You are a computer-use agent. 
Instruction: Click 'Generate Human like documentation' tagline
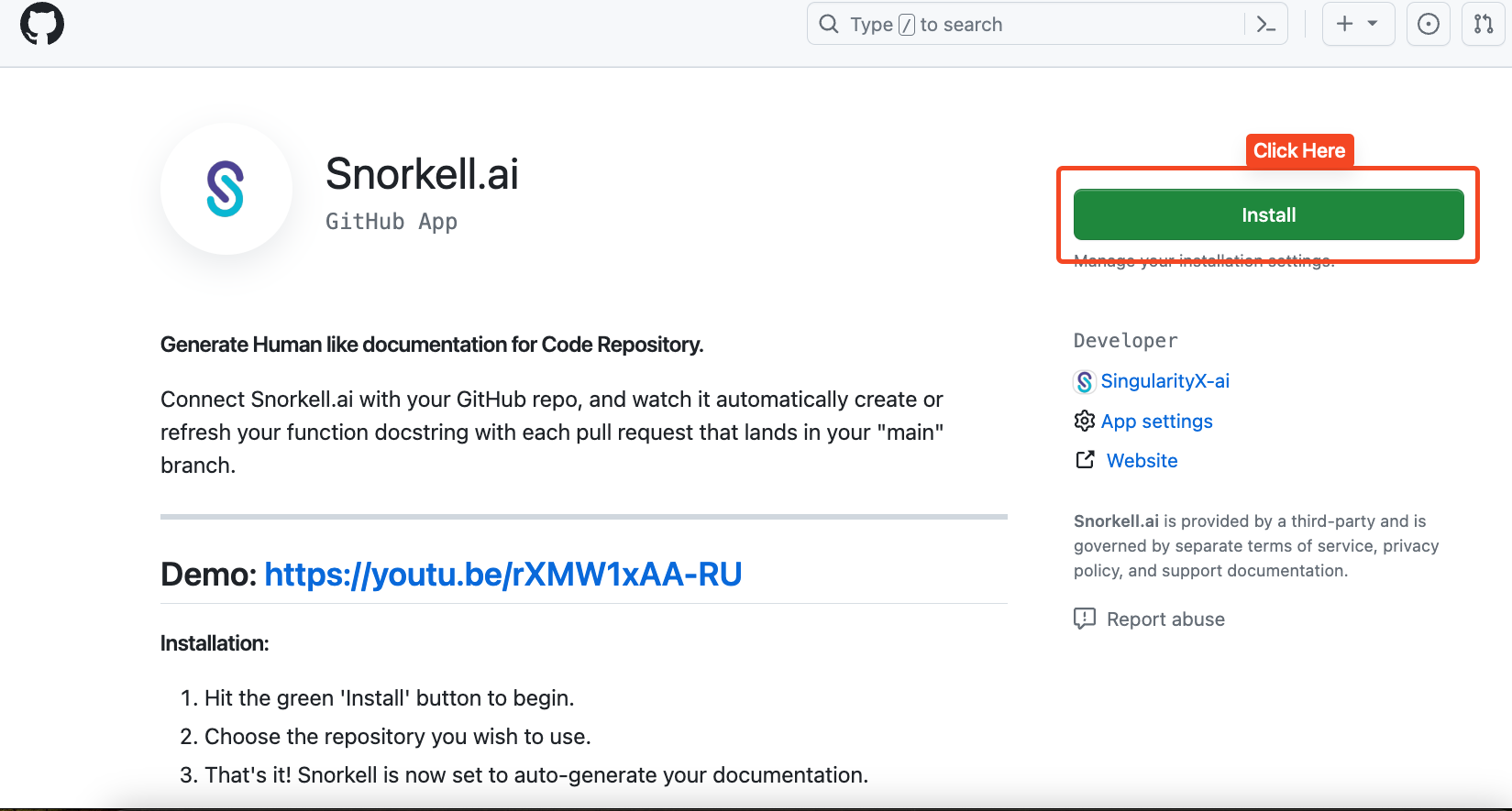point(432,345)
